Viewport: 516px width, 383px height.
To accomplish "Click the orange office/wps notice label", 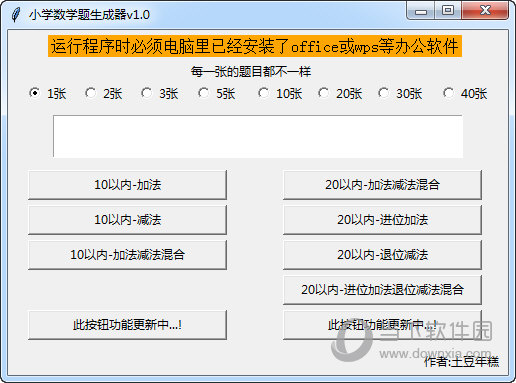I will pyautogui.click(x=255, y=46).
